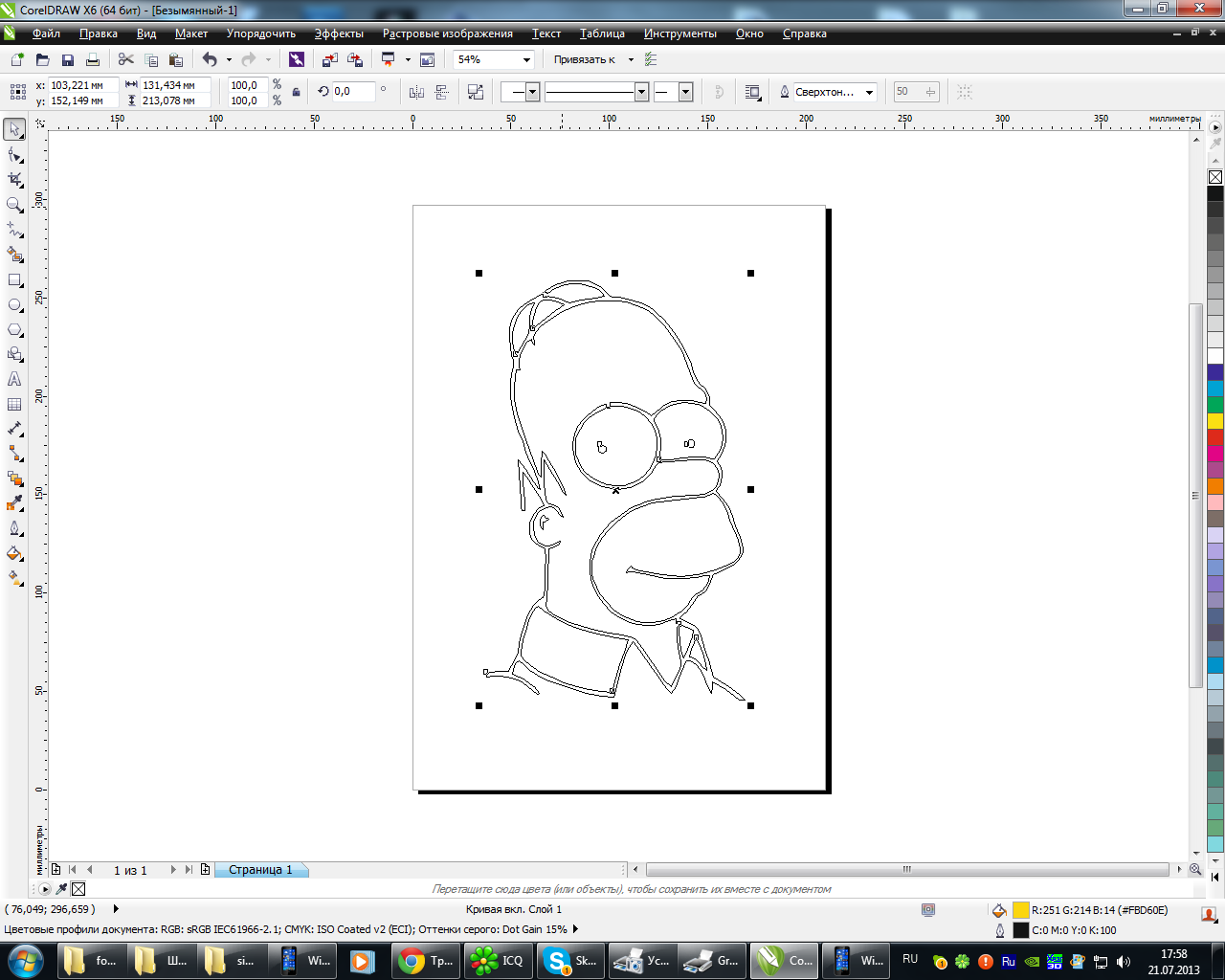1225x980 pixels.
Task: Select the Connector tool
Action: pos(14,454)
